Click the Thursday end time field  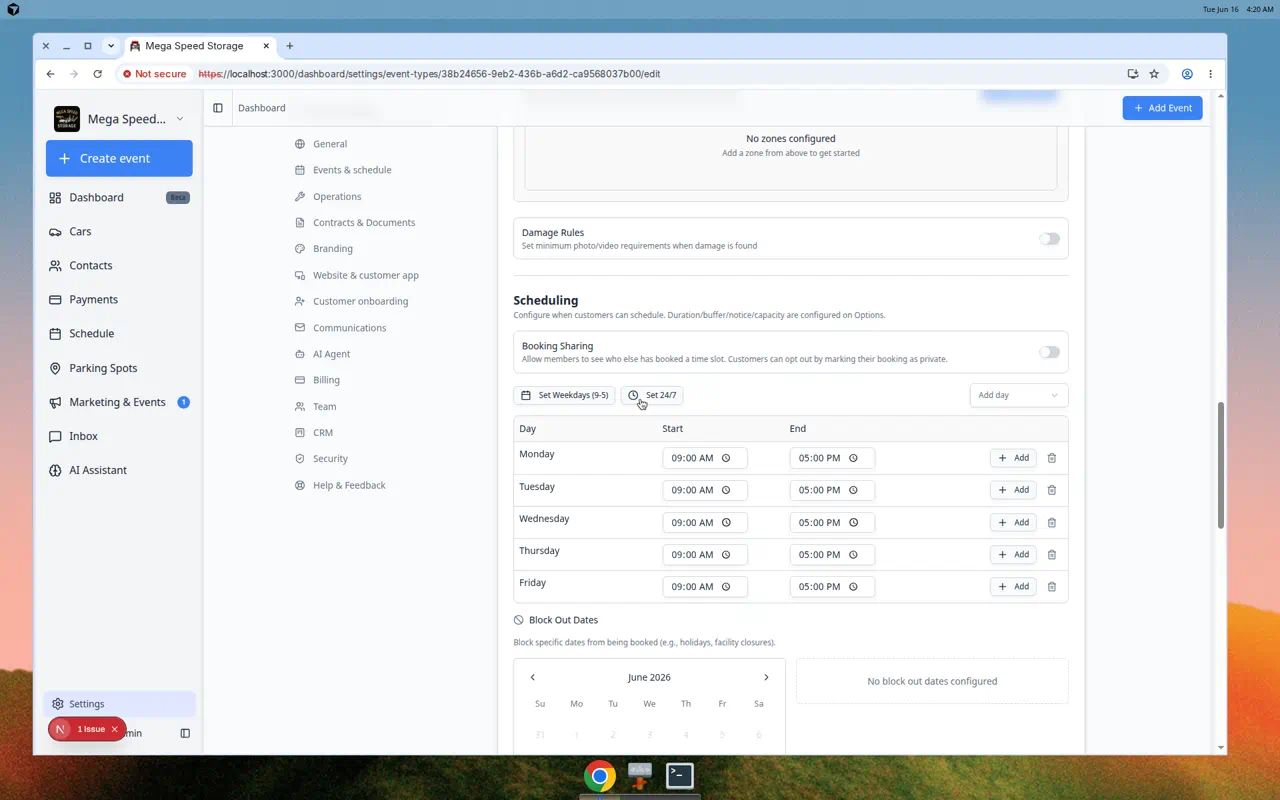[x=832, y=554]
